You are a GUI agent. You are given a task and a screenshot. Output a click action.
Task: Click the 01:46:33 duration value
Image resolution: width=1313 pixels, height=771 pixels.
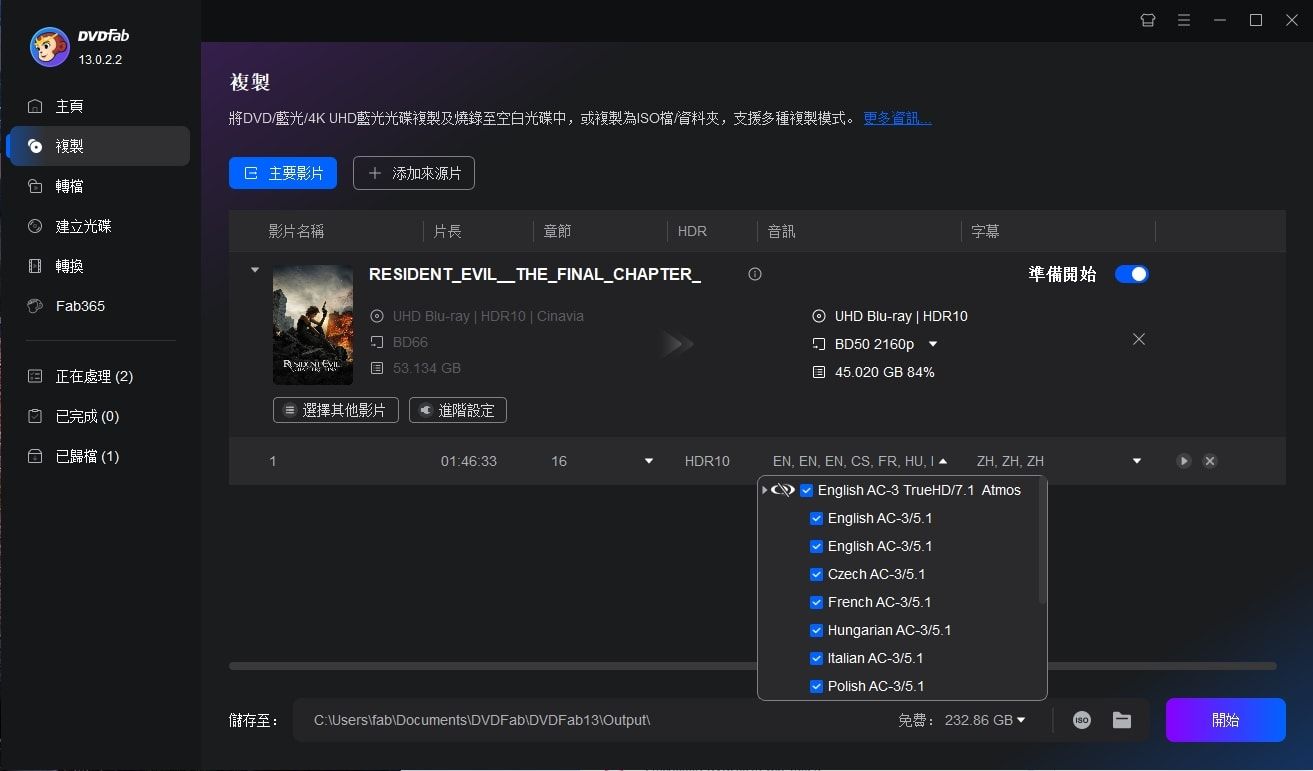pos(469,461)
